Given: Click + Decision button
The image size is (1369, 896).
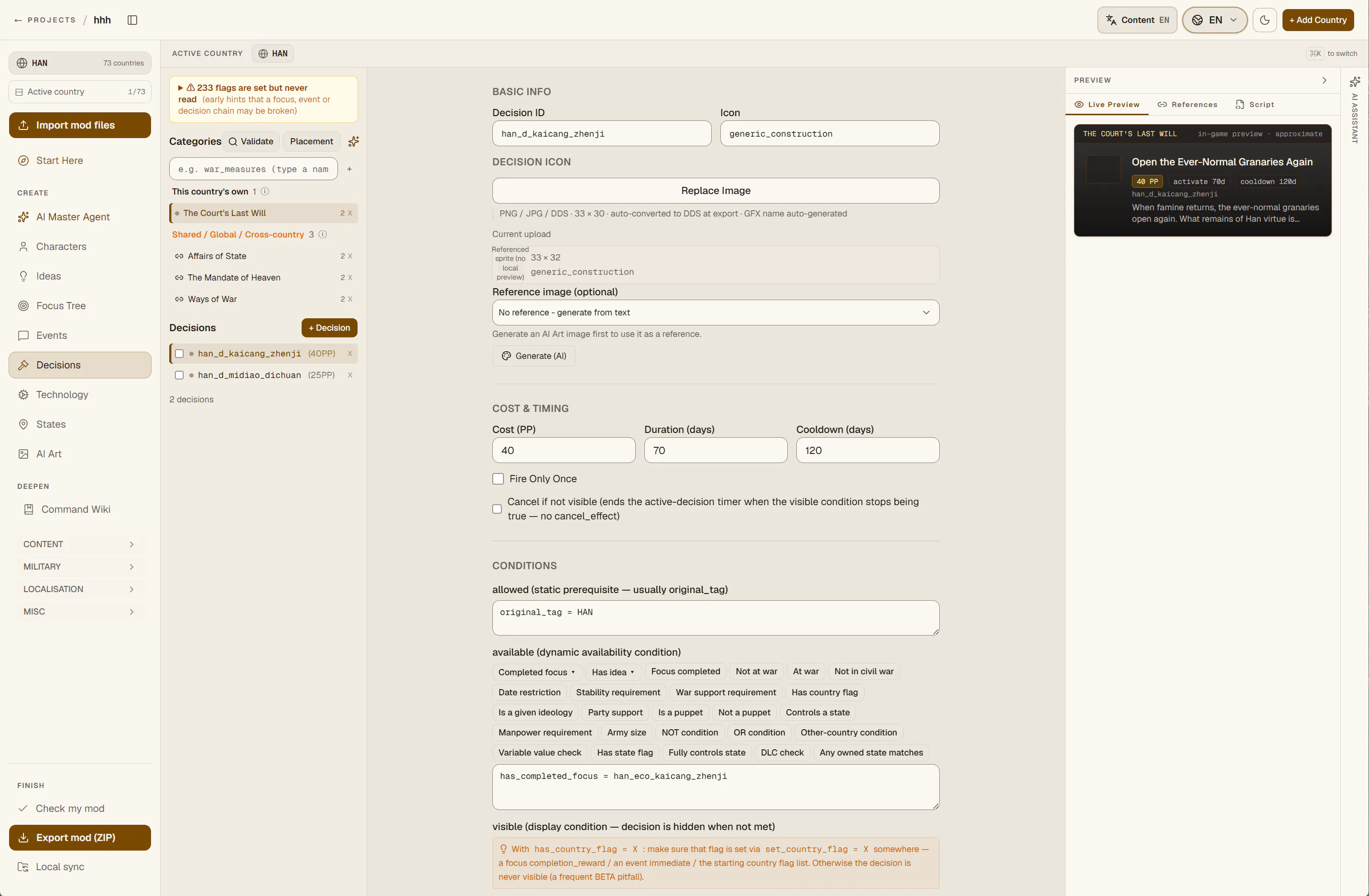Looking at the screenshot, I should [x=329, y=328].
